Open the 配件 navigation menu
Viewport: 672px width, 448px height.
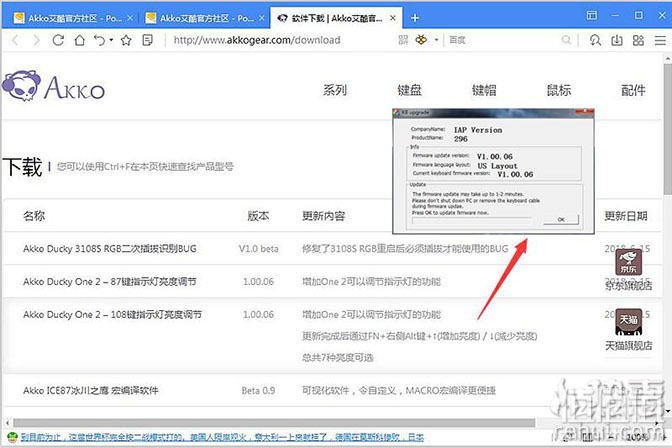point(633,90)
